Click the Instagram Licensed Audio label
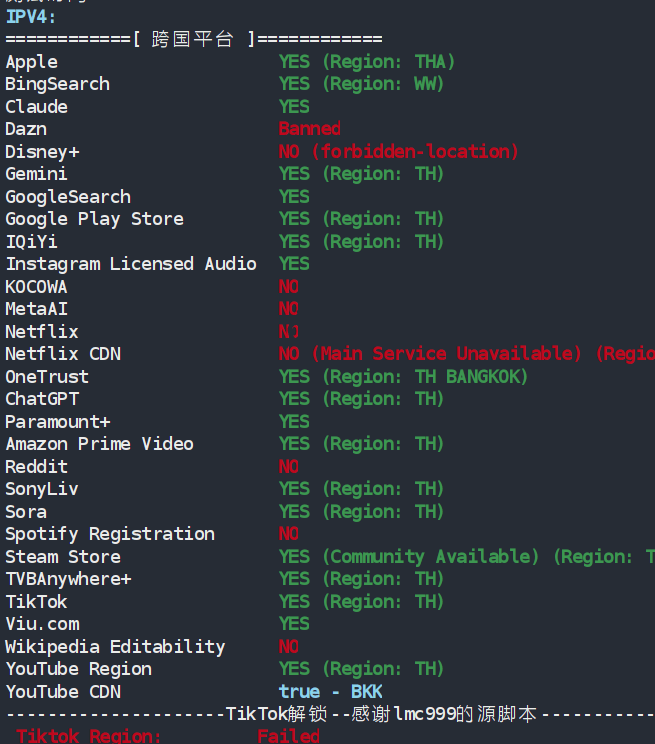Screen dimensions: 655x744 [130, 264]
